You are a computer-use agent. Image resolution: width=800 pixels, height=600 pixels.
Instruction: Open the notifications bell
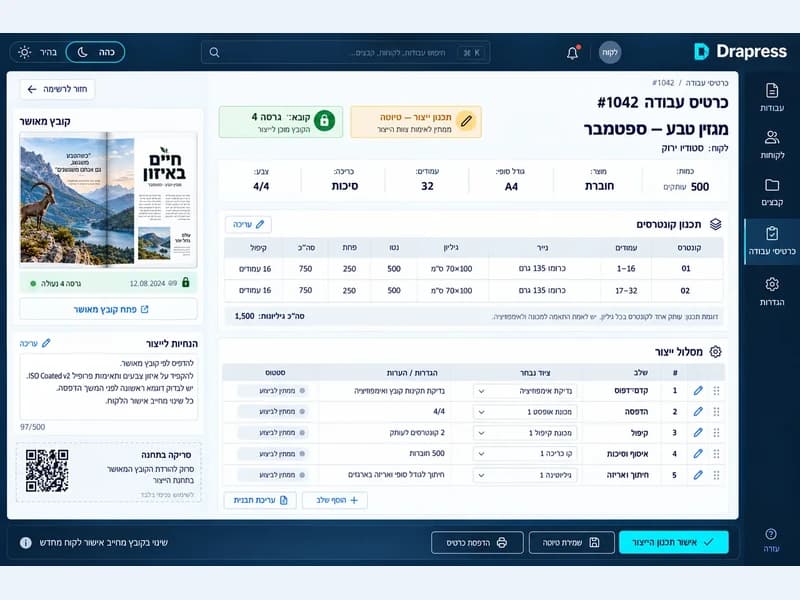572,53
